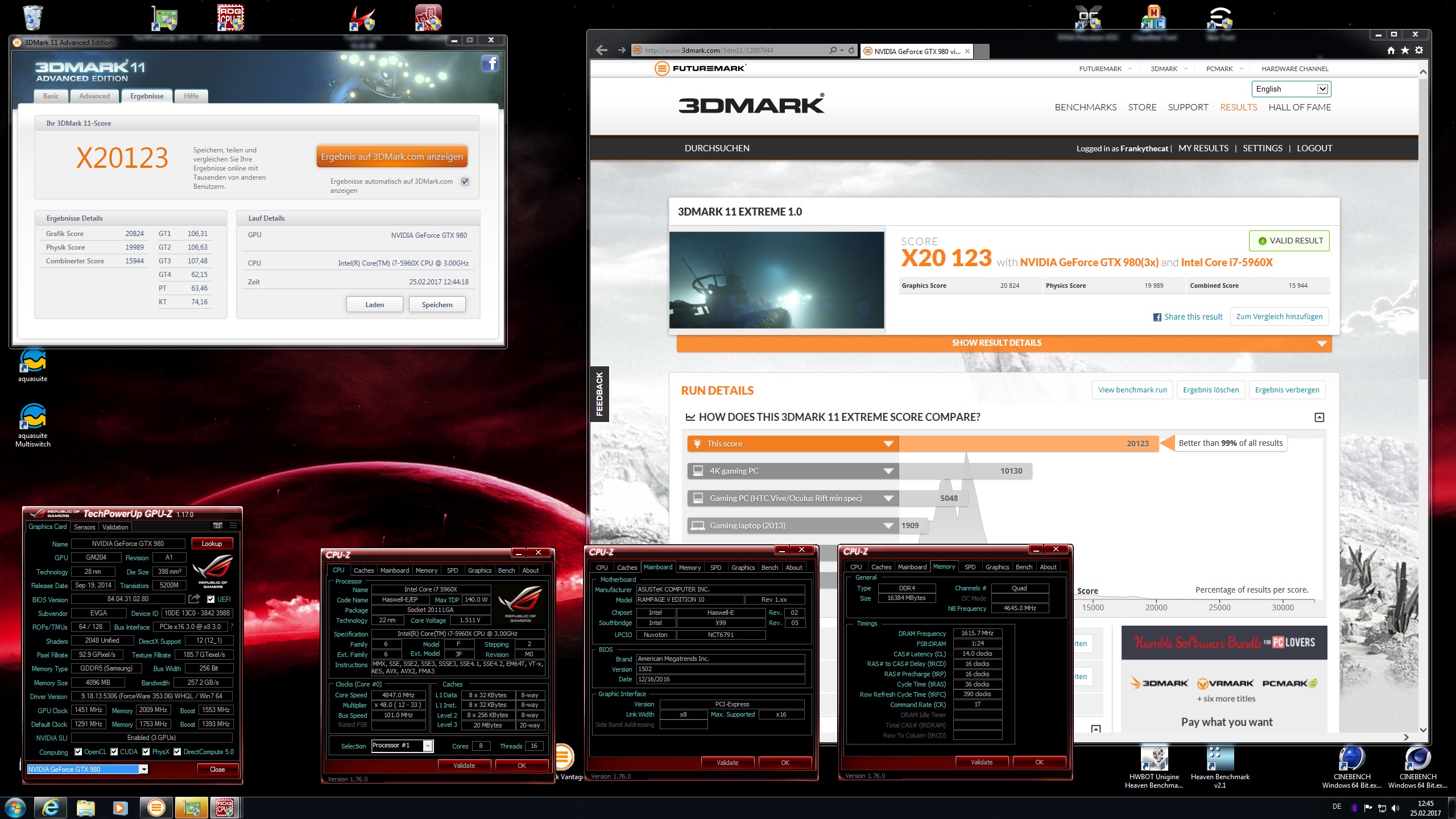Open the browser Tools gear icon
This screenshot has width=1456, height=819.
tap(1419, 51)
